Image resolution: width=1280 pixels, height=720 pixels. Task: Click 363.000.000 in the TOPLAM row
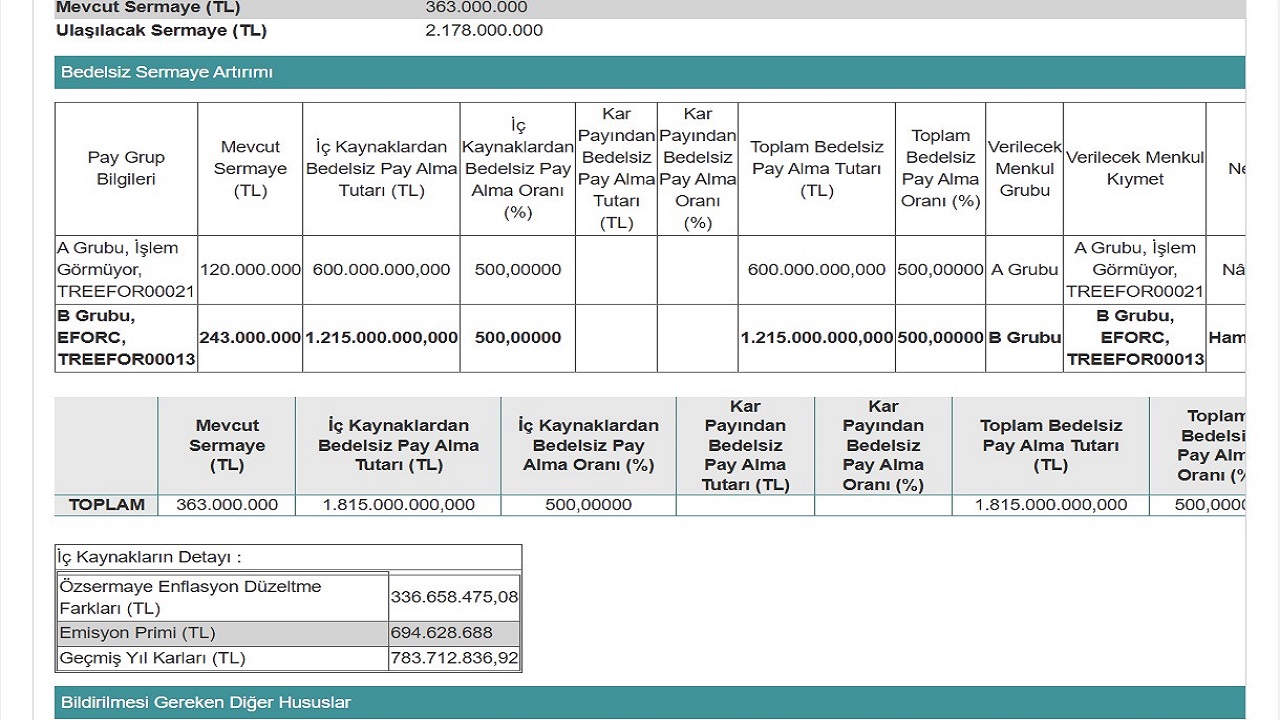click(227, 505)
